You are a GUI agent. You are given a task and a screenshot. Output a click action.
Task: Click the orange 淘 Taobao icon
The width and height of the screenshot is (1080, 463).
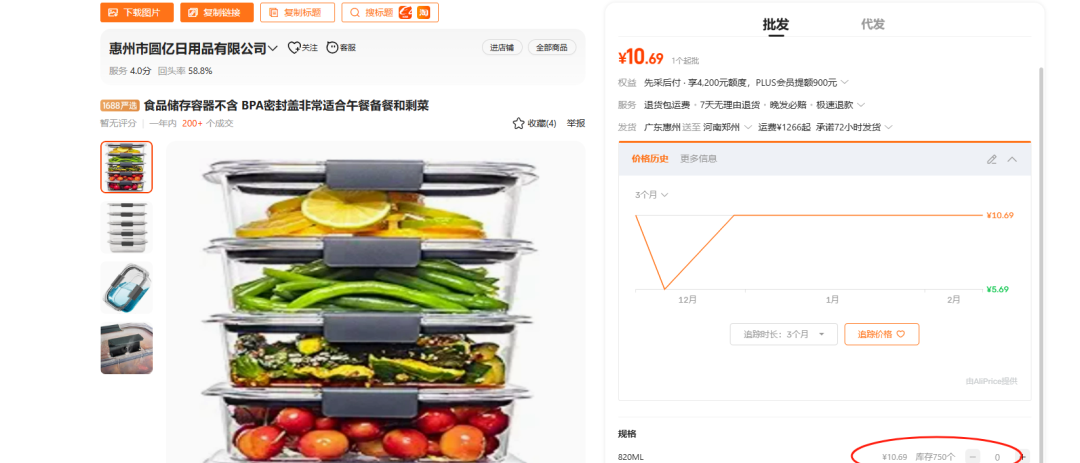pos(424,12)
